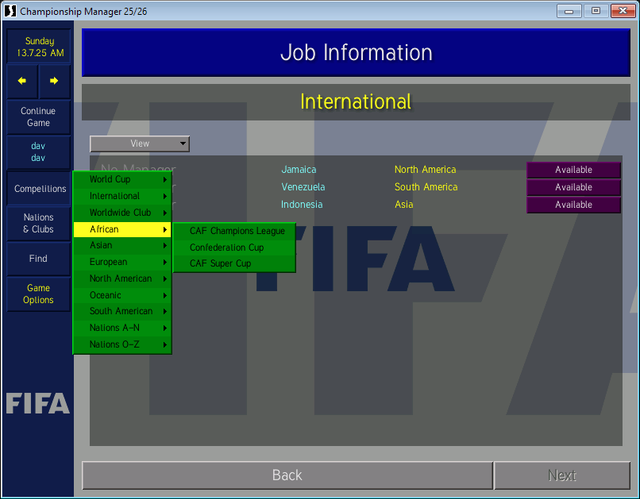The height and width of the screenshot is (499, 640).
Task: Click the South America region text
Action: coord(426,187)
